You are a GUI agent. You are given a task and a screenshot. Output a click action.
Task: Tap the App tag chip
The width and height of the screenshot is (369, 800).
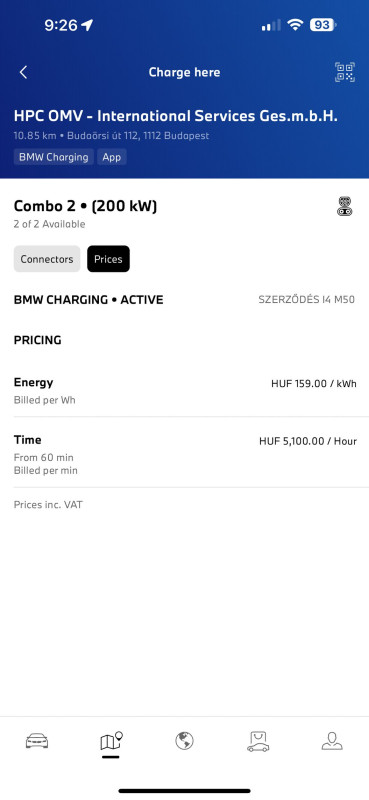pos(112,157)
